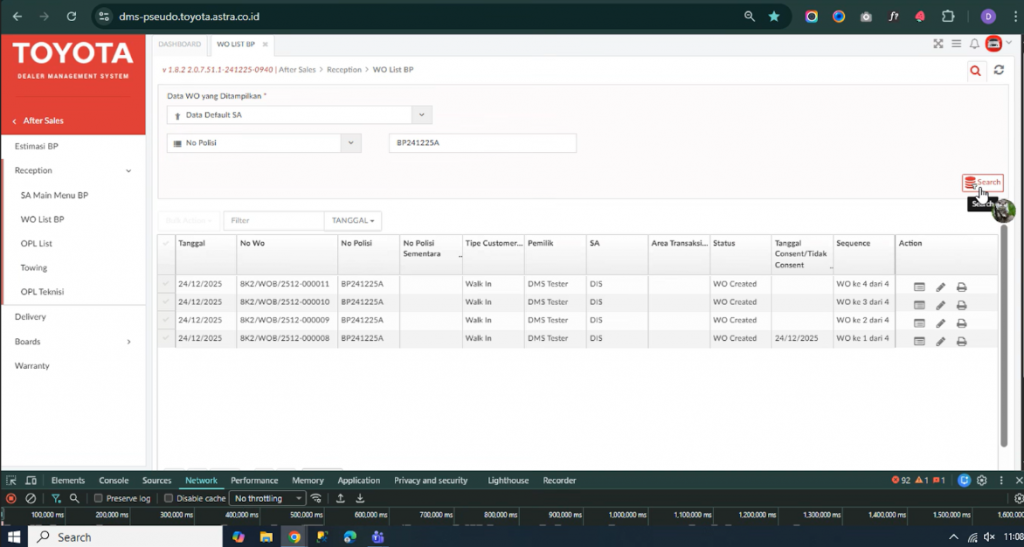Screen dimensions: 1024x547
Task: Enable the Disable cache checkbox
Action: (169, 498)
